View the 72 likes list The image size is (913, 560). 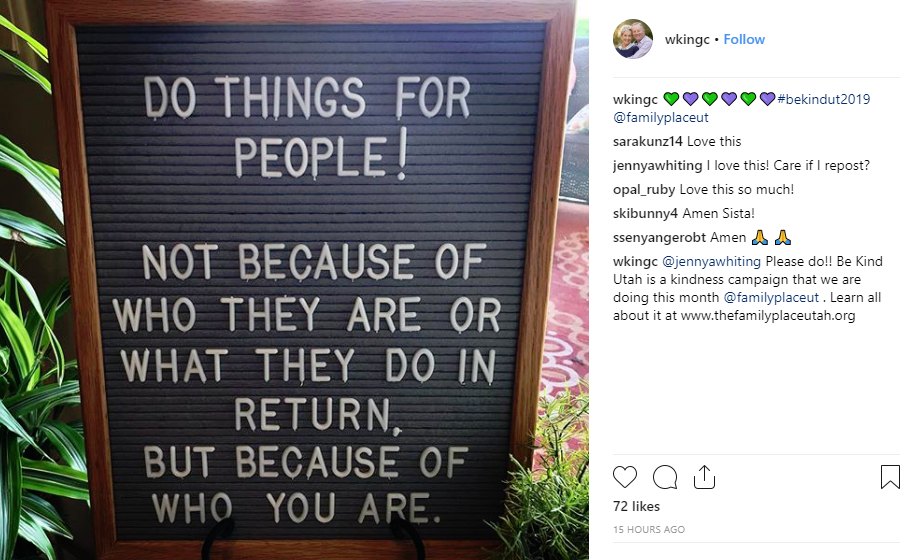point(637,507)
